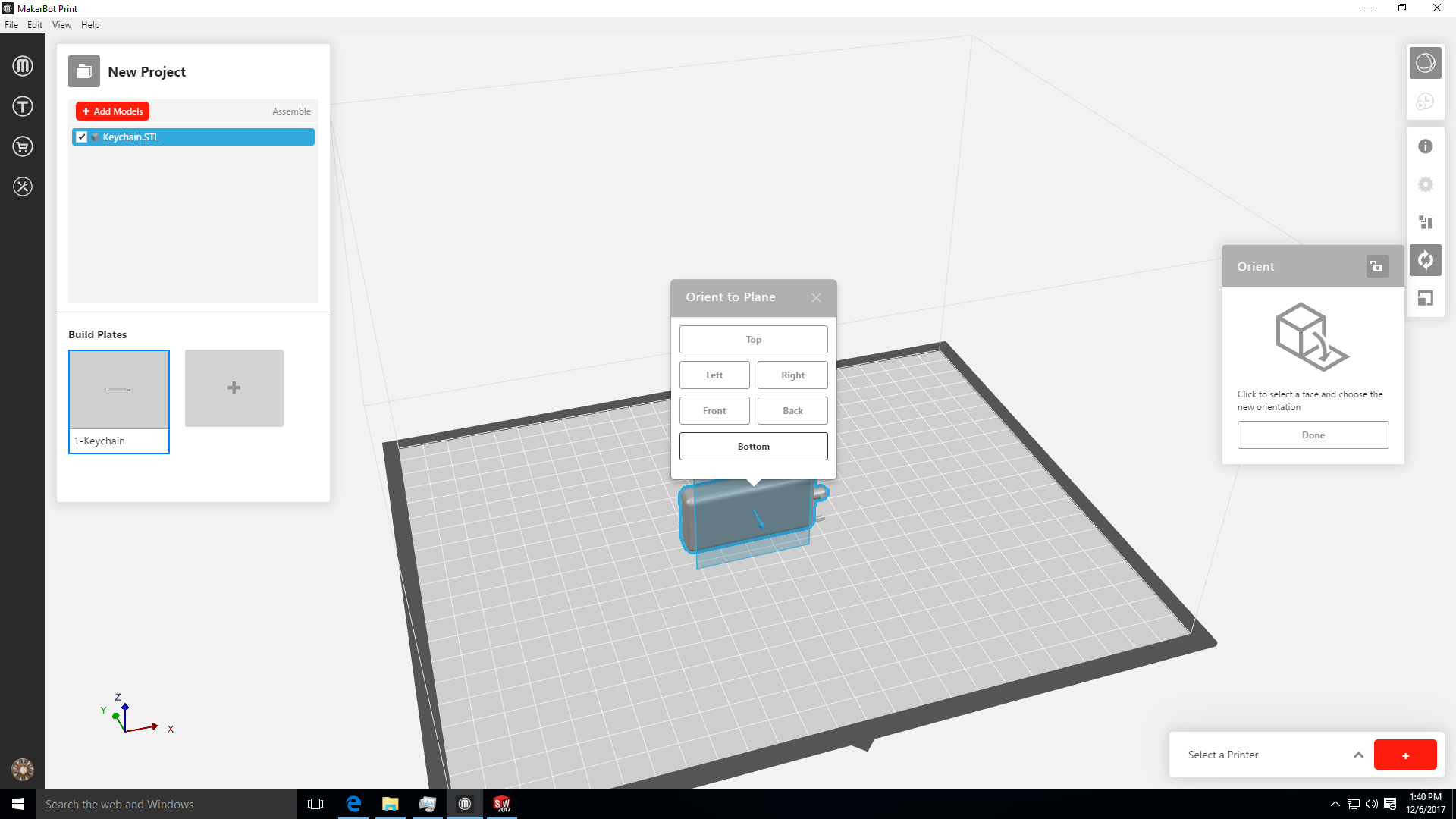Select the 1-Keychain build plate thumbnail
Image resolution: width=1456 pixels, height=819 pixels.
coord(118,390)
